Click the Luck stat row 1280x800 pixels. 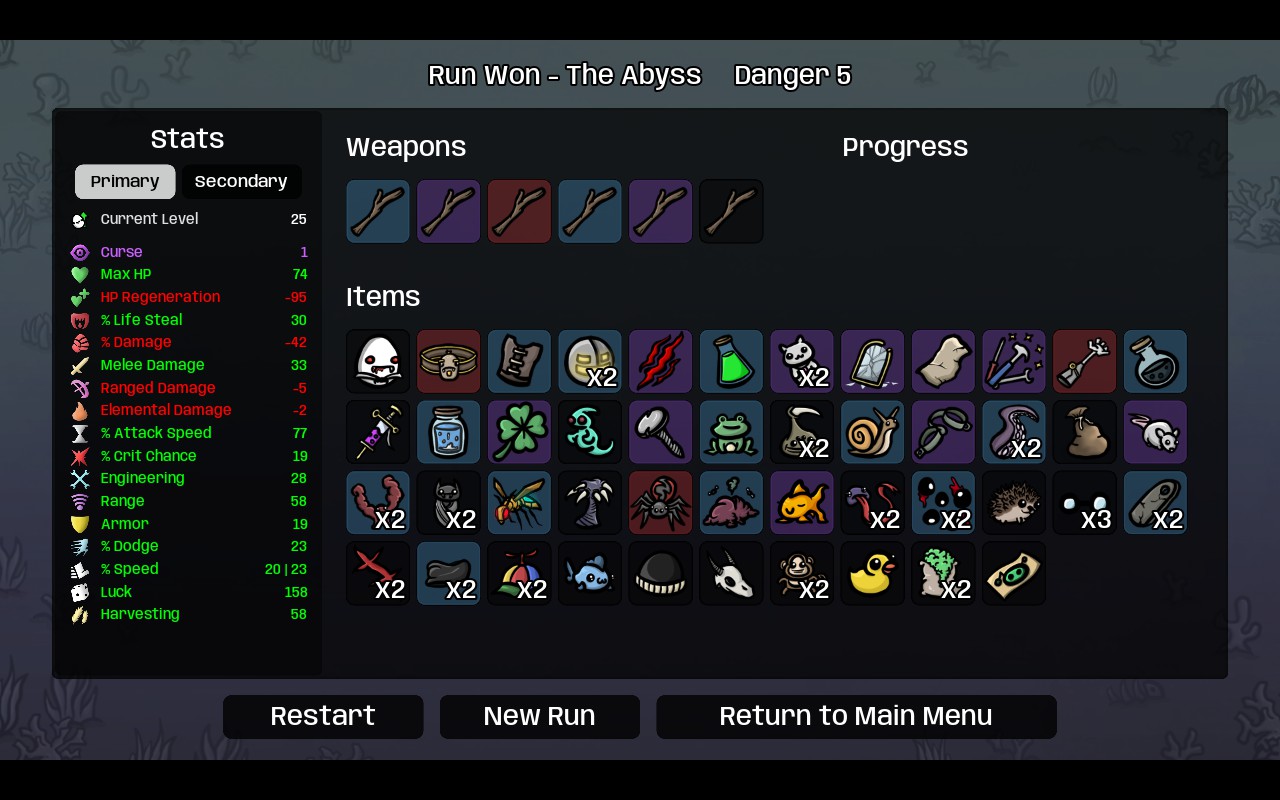click(x=188, y=592)
